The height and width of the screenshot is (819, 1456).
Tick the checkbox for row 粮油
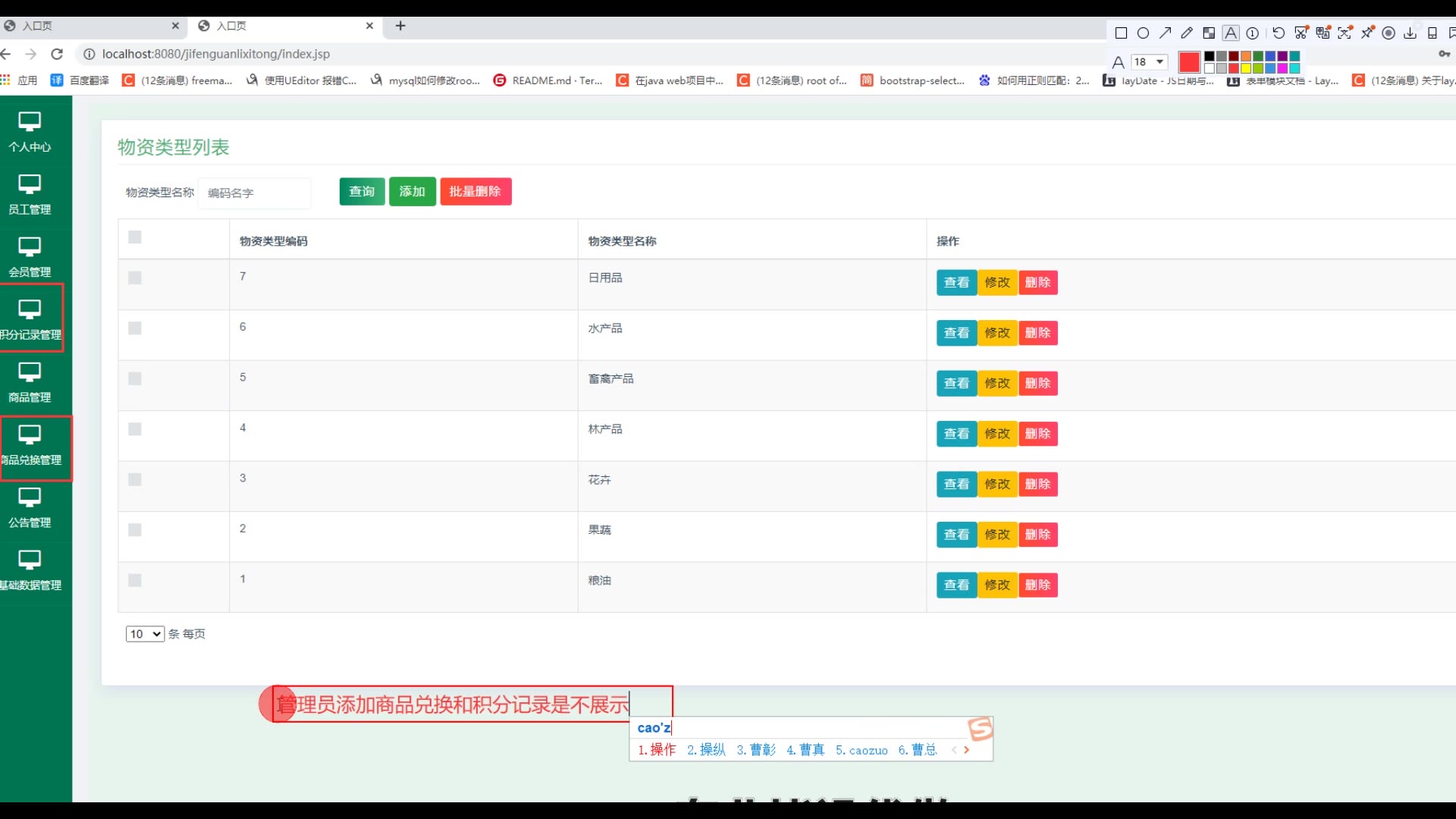(135, 580)
